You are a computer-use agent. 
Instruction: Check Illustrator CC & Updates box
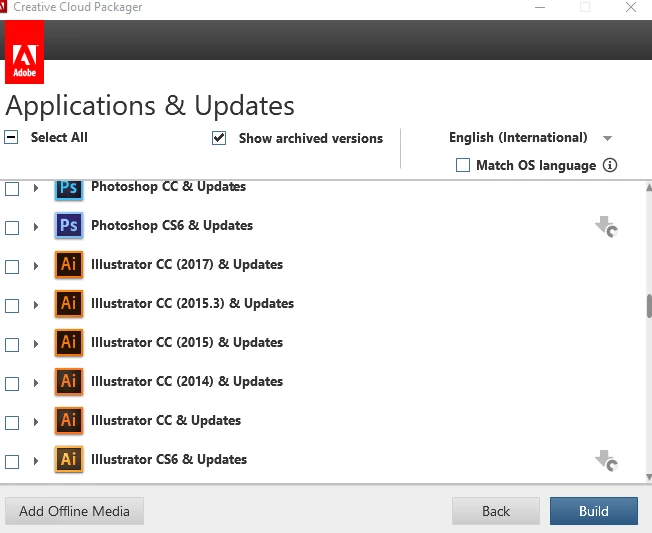click(x=12, y=422)
